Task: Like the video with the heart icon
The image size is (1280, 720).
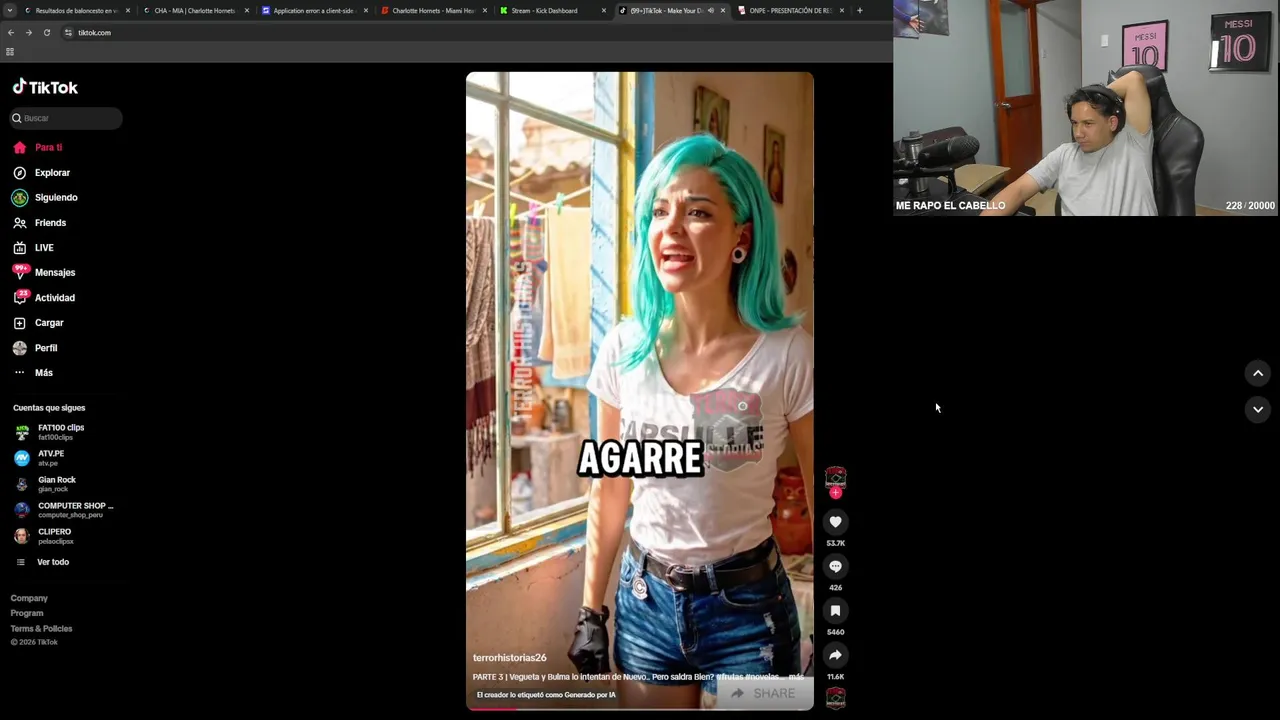Action: pos(835,522)
